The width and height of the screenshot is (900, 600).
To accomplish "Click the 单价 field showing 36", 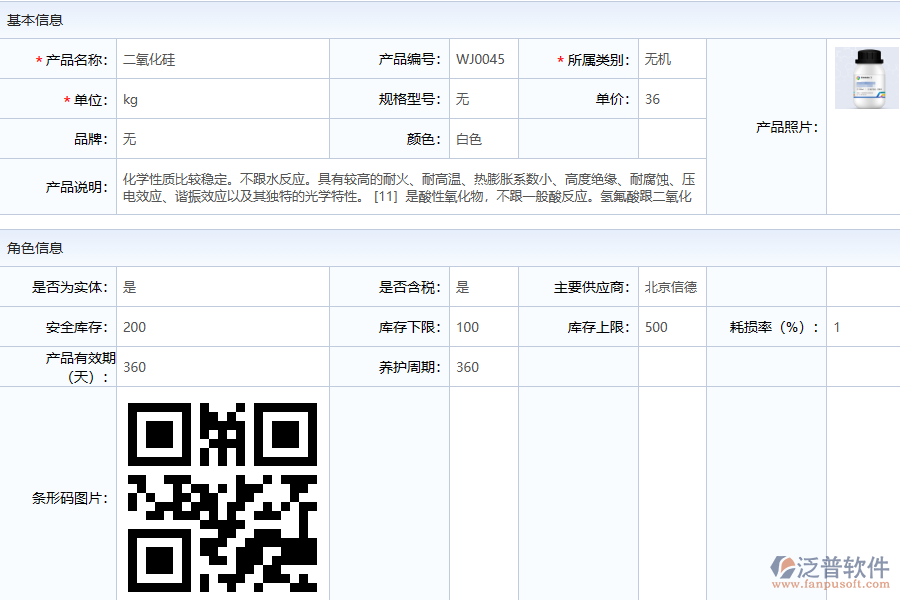I will [x=671, y=100].
